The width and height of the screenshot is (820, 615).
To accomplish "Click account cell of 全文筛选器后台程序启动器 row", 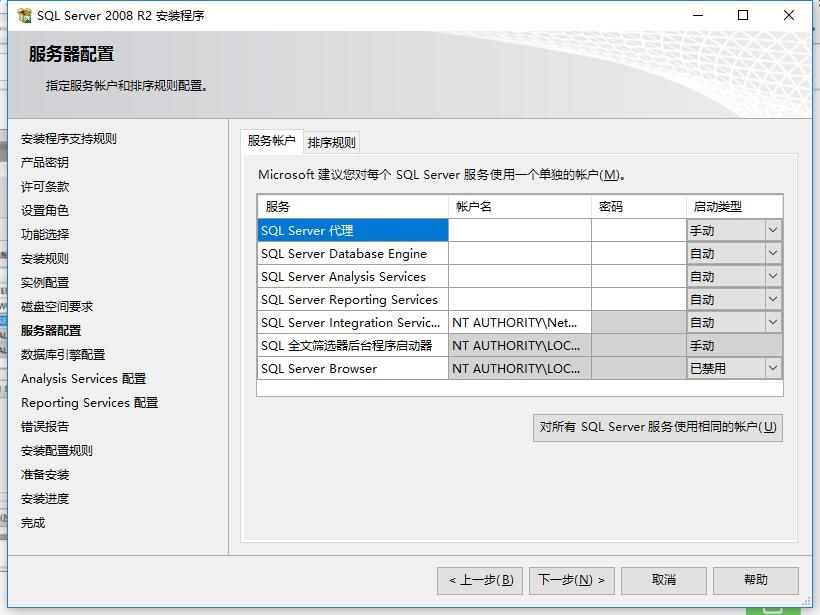I will coord(520,345).
